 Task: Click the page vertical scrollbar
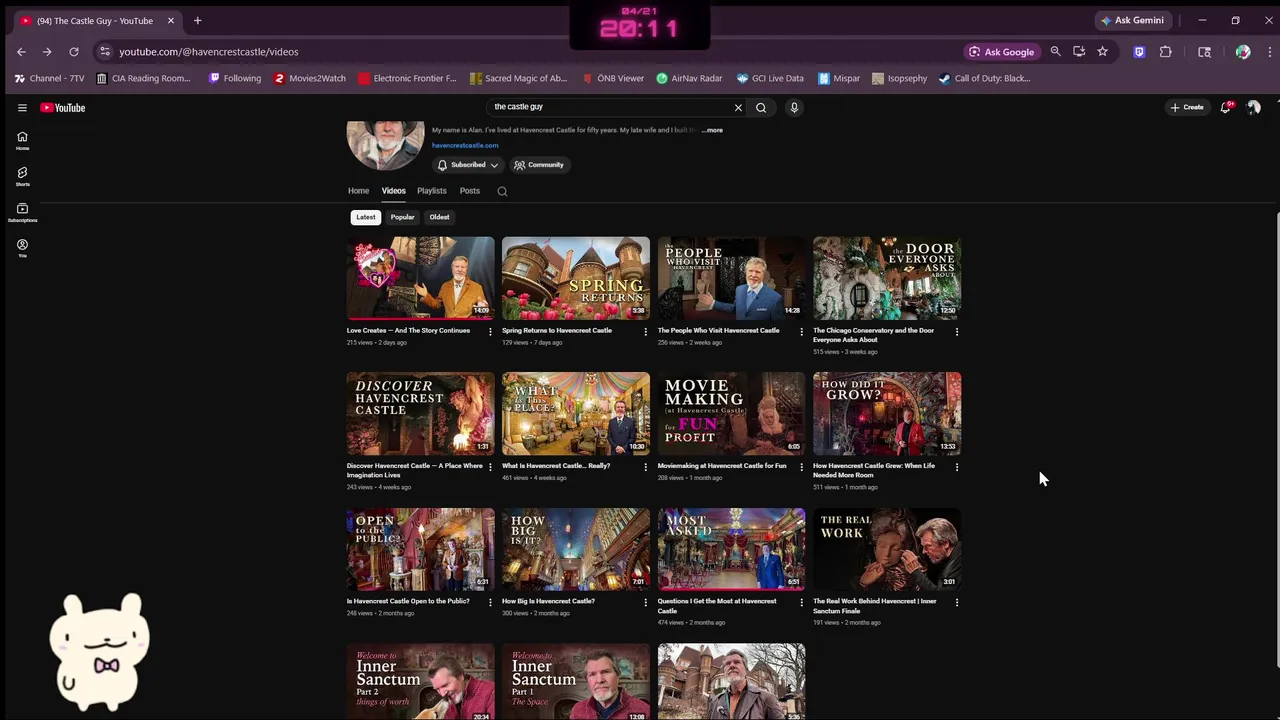point(1276,440)
